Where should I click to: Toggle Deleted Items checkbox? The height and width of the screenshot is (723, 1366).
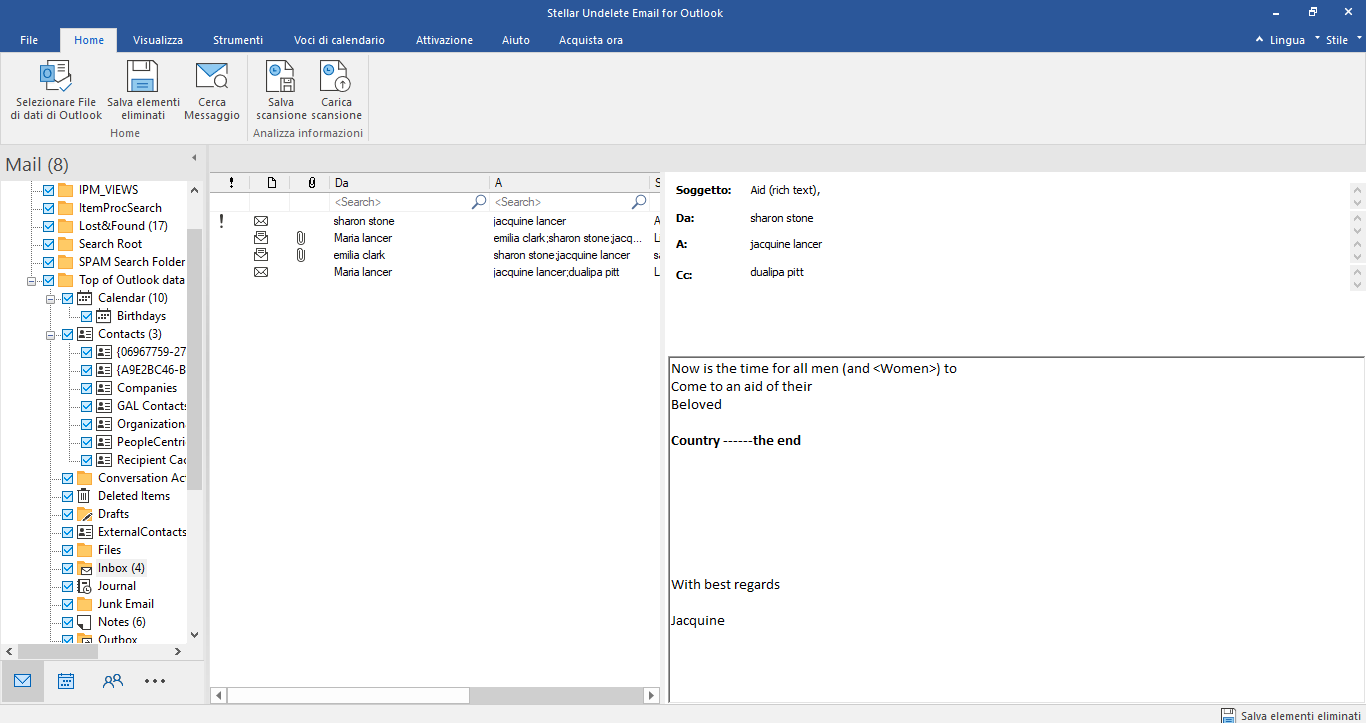coord(67,496)
